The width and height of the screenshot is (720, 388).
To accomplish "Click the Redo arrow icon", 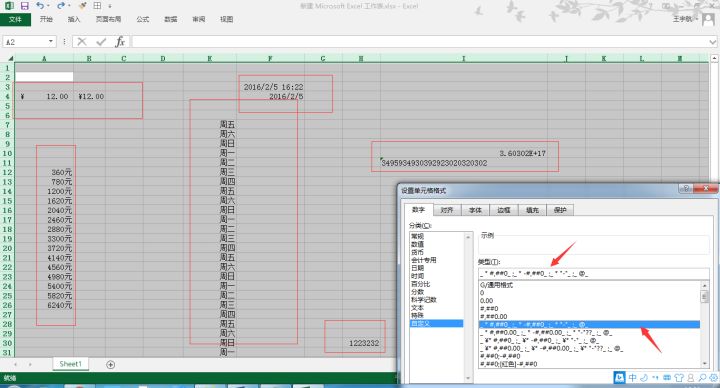I will [61, 6].
